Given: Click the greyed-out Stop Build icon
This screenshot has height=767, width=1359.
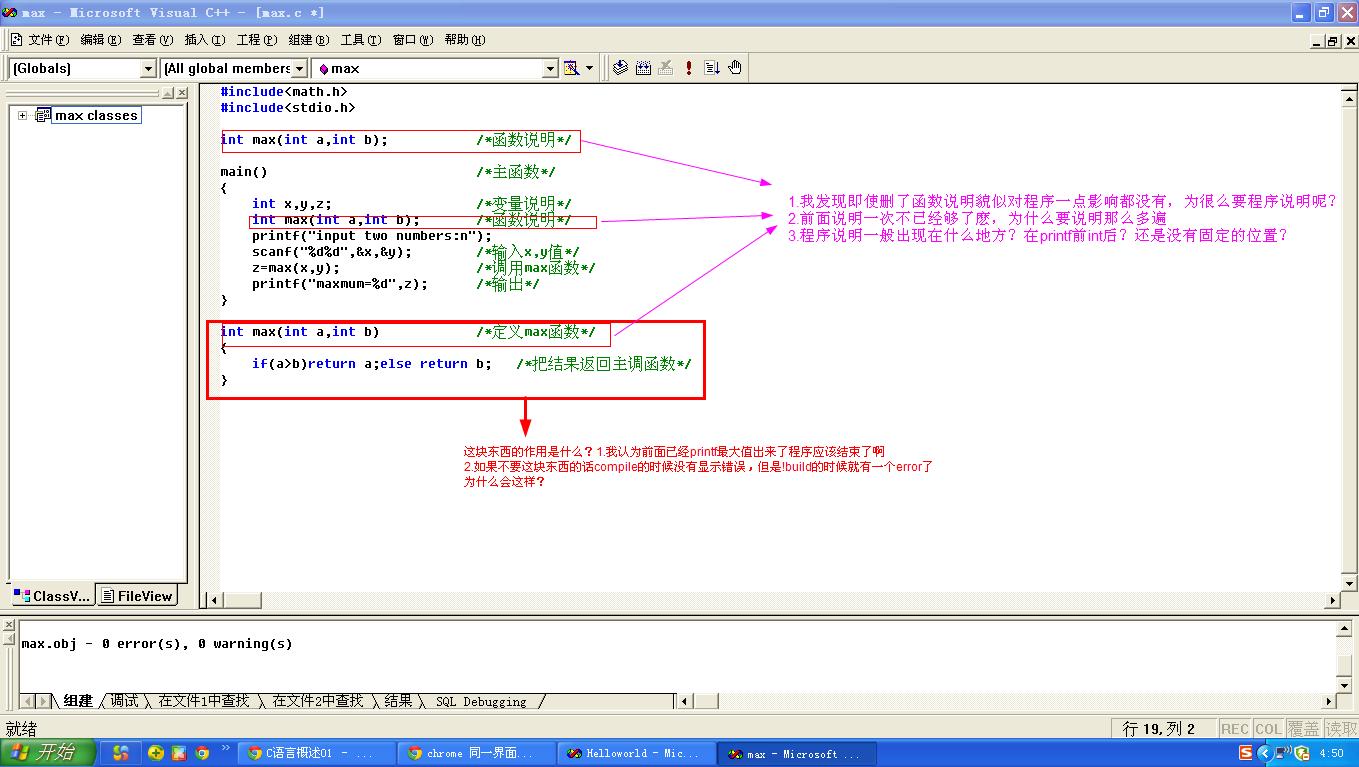Looking at the screenshot, I should click(666, 68).
